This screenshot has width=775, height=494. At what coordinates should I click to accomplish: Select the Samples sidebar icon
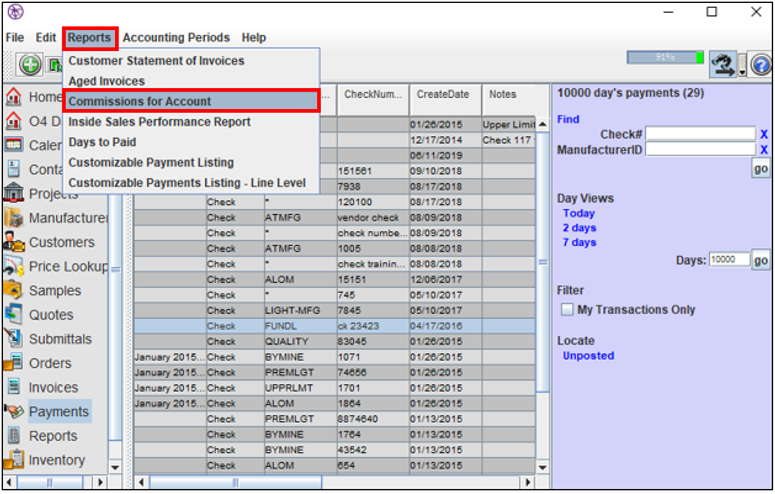[x=13, y=290]
